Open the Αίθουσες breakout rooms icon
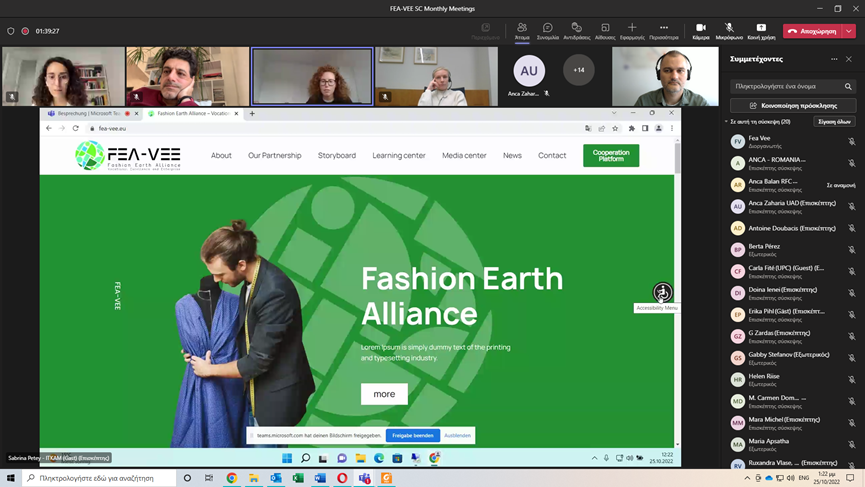 pyautogui.click(x=605, y=28)
